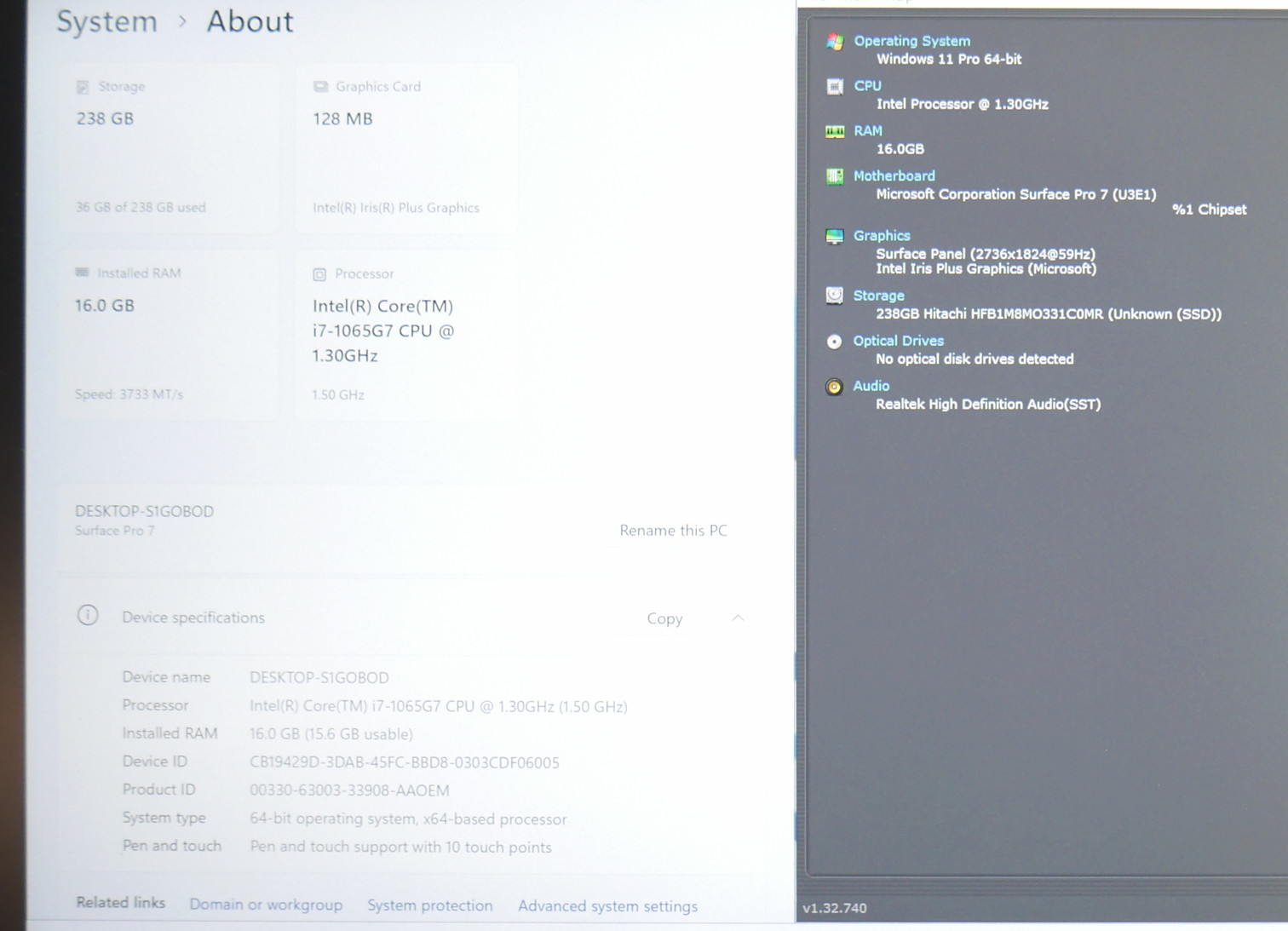
Task: Click '16.0 GB (15.6 GB usable)' value
Action: pos(331,734)
